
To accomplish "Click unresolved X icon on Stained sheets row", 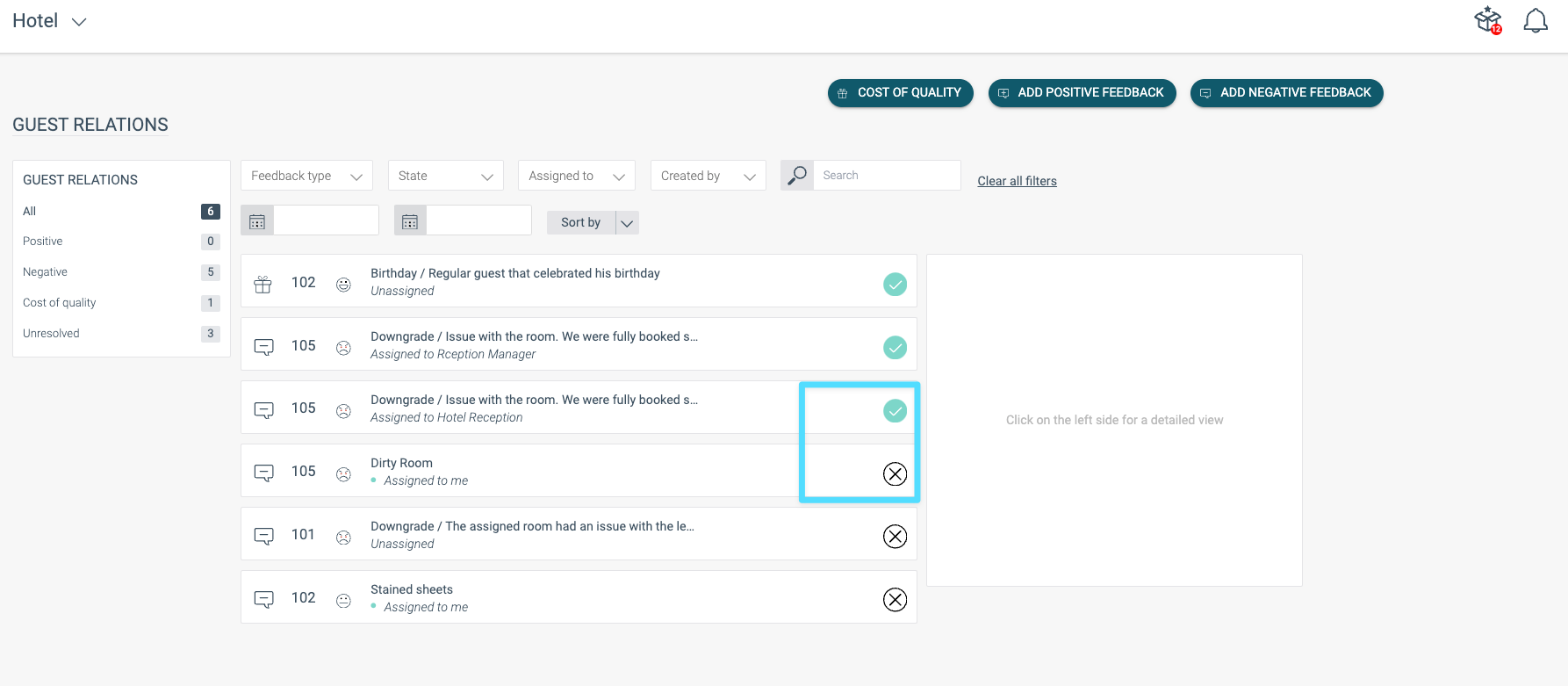I will pos(895,600).
